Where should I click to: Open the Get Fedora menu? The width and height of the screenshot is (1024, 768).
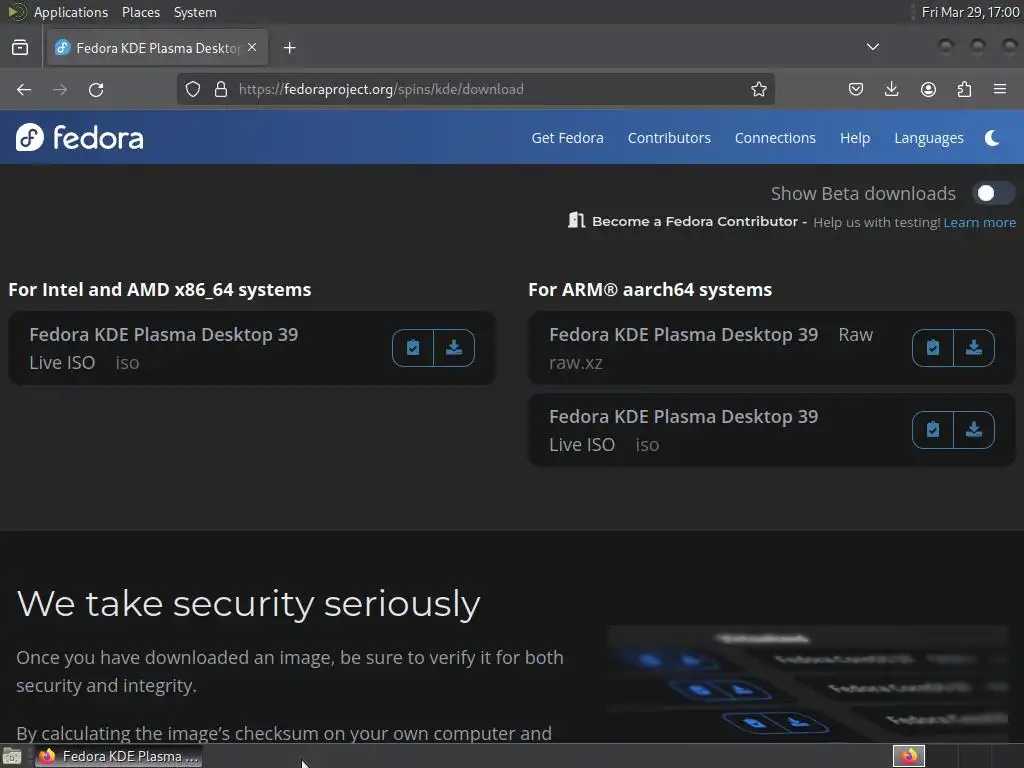tap(568, 138)
